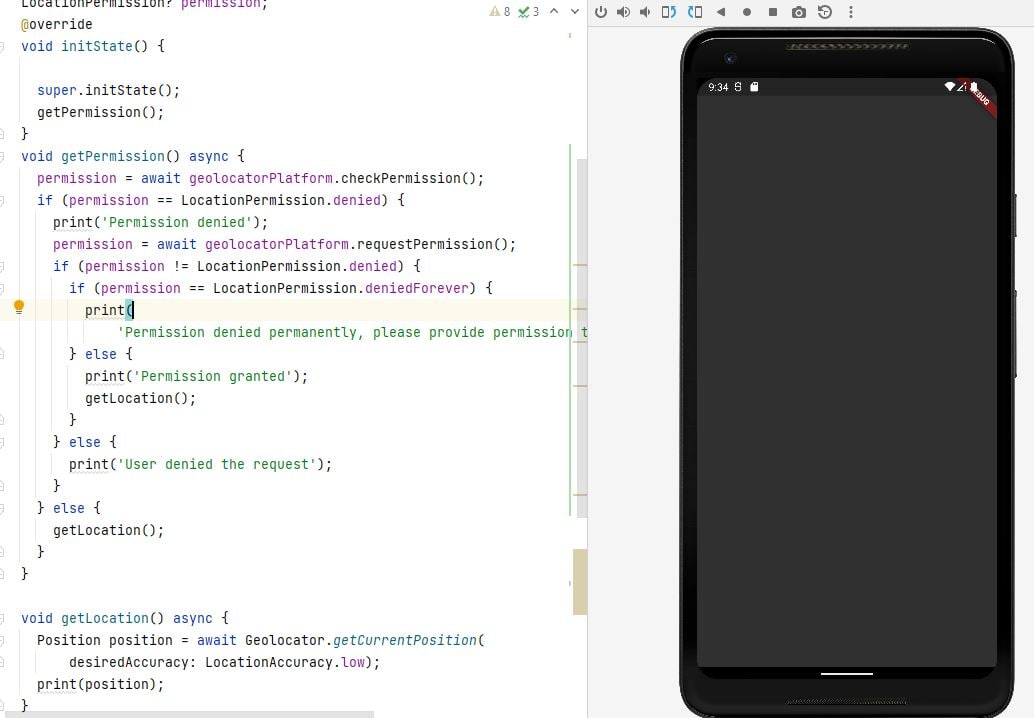Click the emulator Overview square button
The height and width of the screenshot is (718, 1034).
coord(773,12)
